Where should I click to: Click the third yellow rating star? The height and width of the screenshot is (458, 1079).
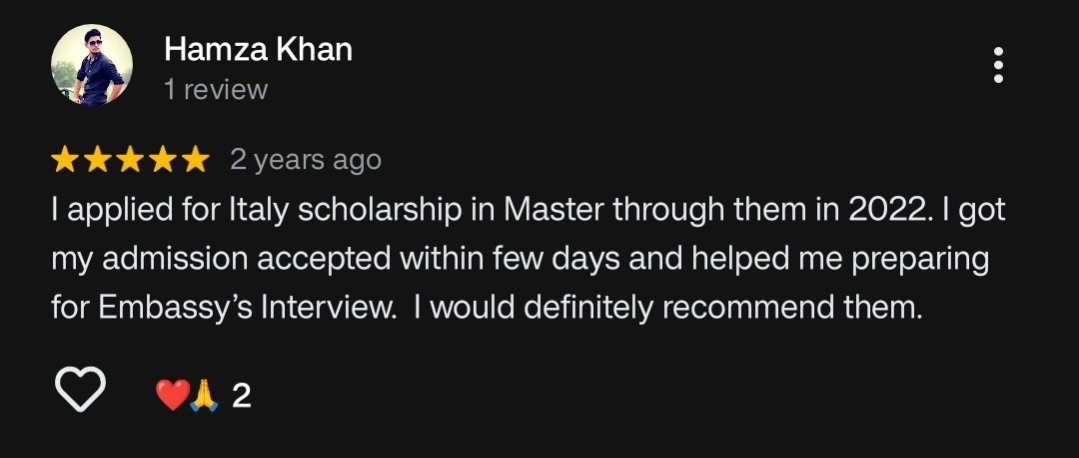coord(131,159)
